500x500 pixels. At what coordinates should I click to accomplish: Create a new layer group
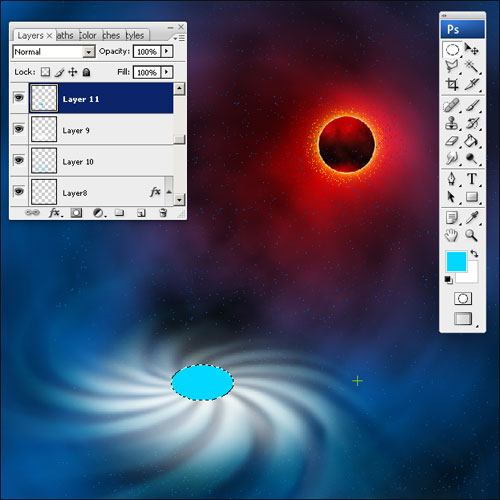(x=119, y=212)
